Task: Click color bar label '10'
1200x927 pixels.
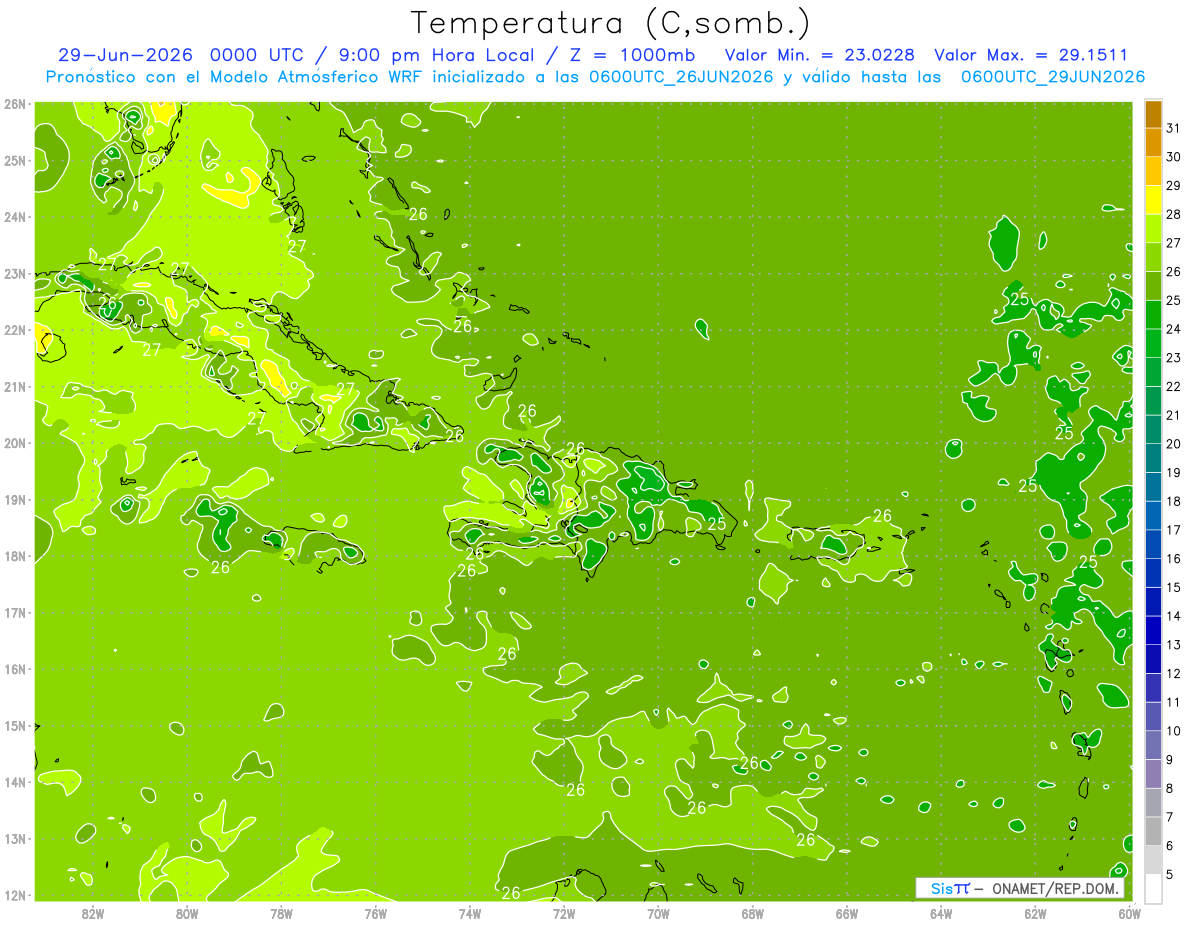Action: click(x=1174, y=731)
